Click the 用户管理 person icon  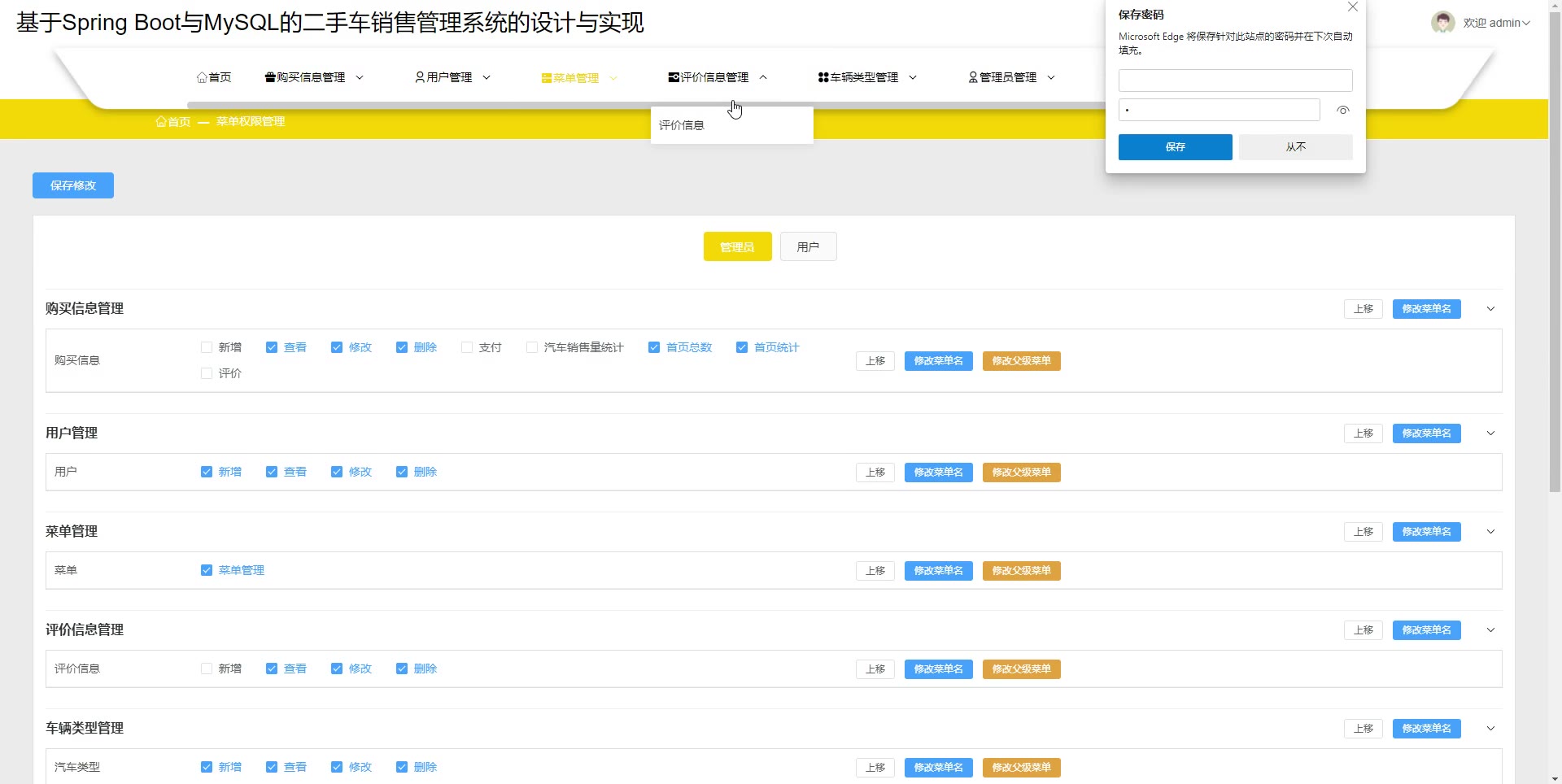(x=420, y=77)
